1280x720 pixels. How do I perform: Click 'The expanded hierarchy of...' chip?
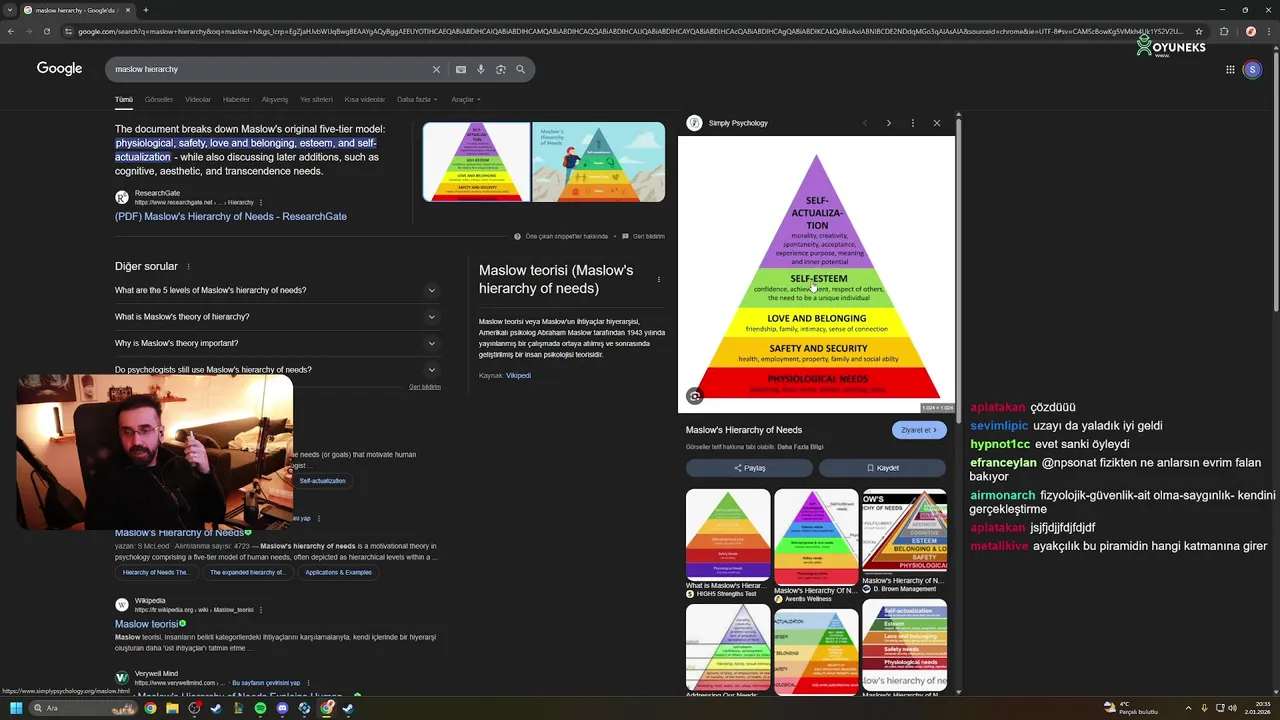(x=248, y=573)
